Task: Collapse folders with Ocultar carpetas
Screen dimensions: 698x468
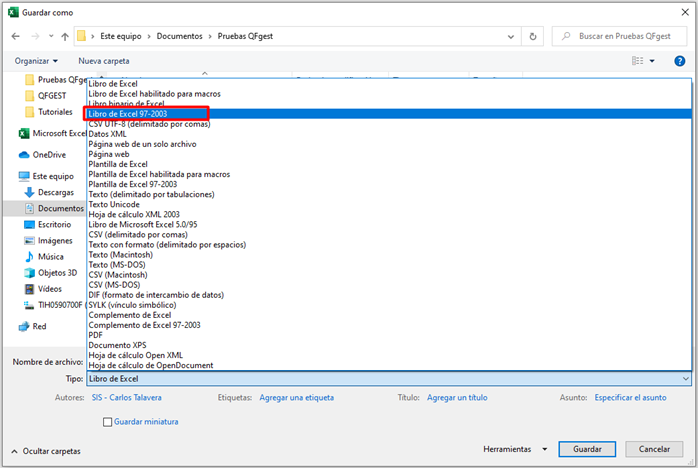Action: point(45,451)
